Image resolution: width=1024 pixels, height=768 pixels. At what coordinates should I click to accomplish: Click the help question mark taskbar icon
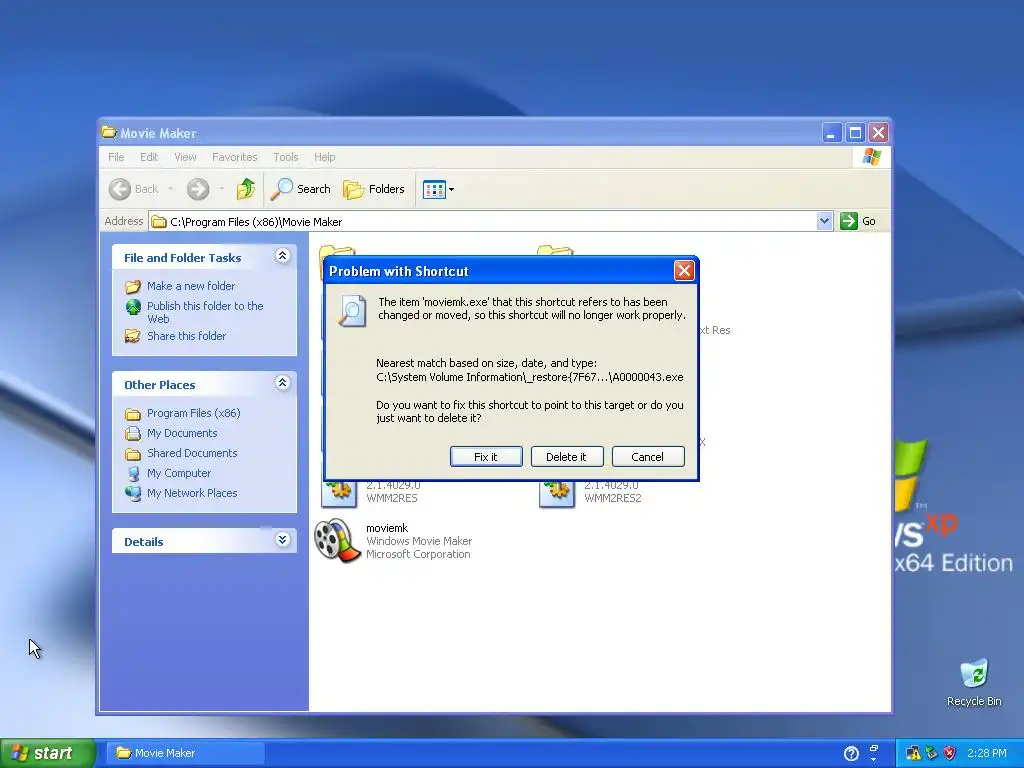[x=852, y=754]
